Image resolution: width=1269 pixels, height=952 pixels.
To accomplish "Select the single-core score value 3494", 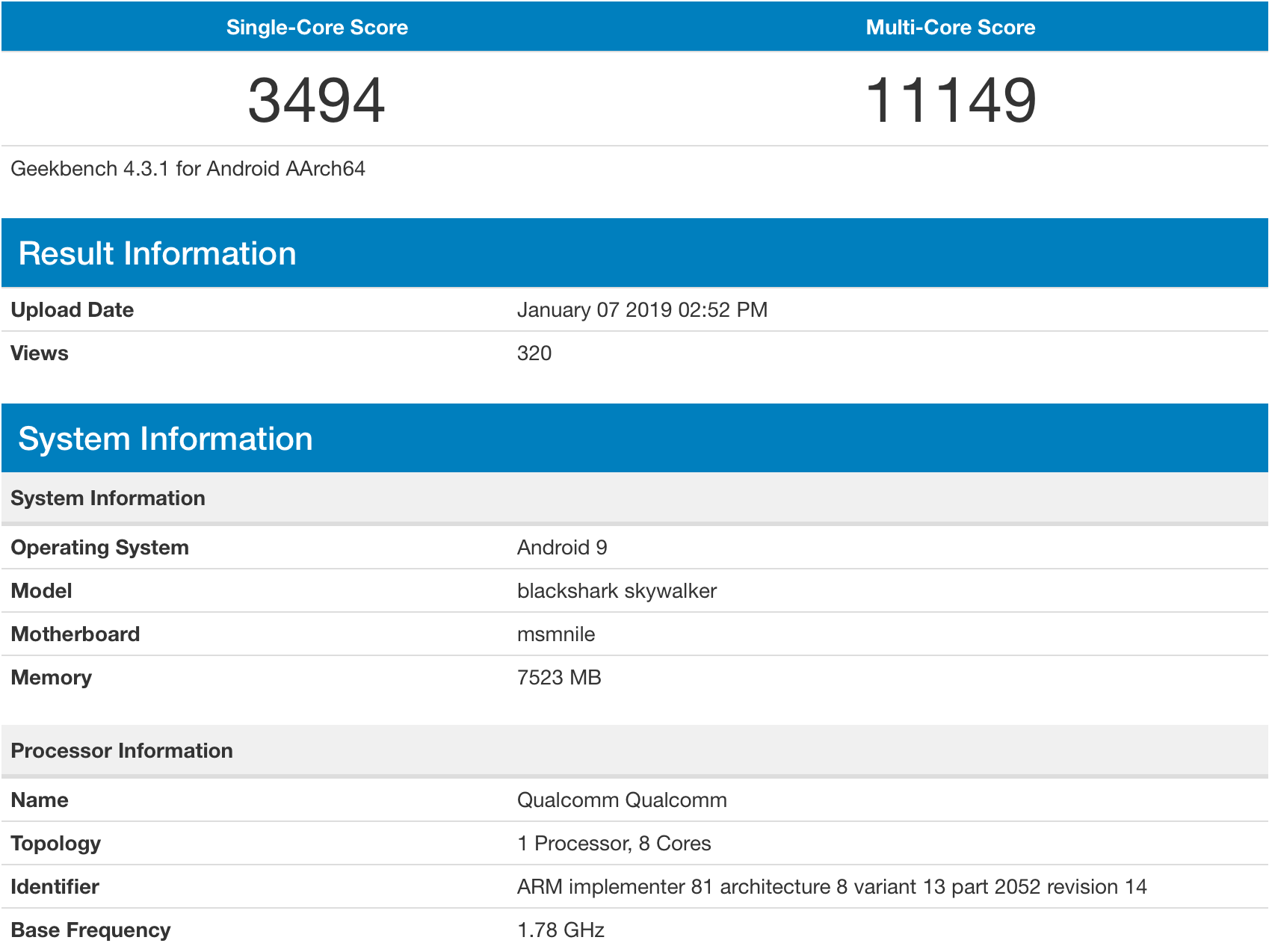I will [x=317, y=100].
